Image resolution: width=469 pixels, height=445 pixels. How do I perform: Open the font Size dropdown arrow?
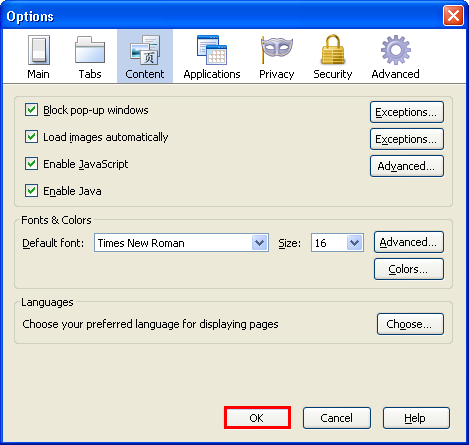355,243
